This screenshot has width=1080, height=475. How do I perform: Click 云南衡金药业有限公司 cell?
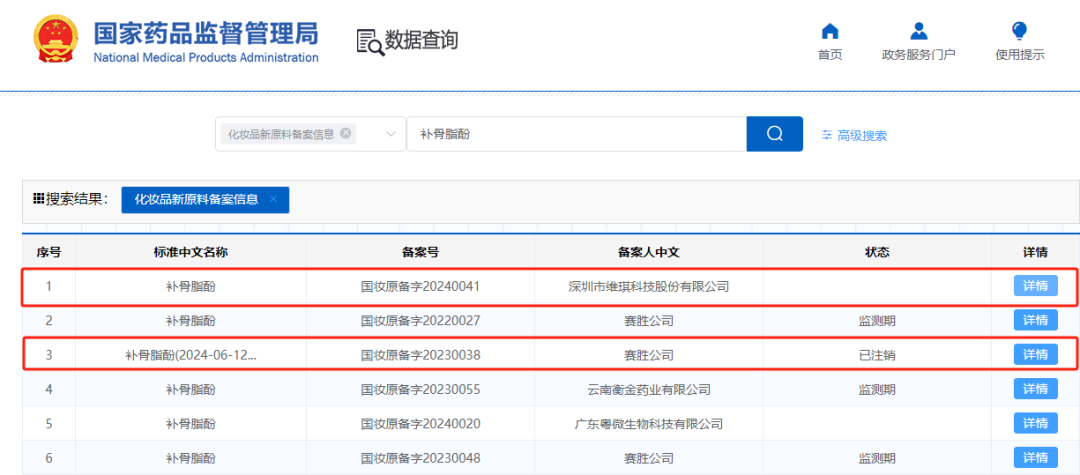(648, 390)
